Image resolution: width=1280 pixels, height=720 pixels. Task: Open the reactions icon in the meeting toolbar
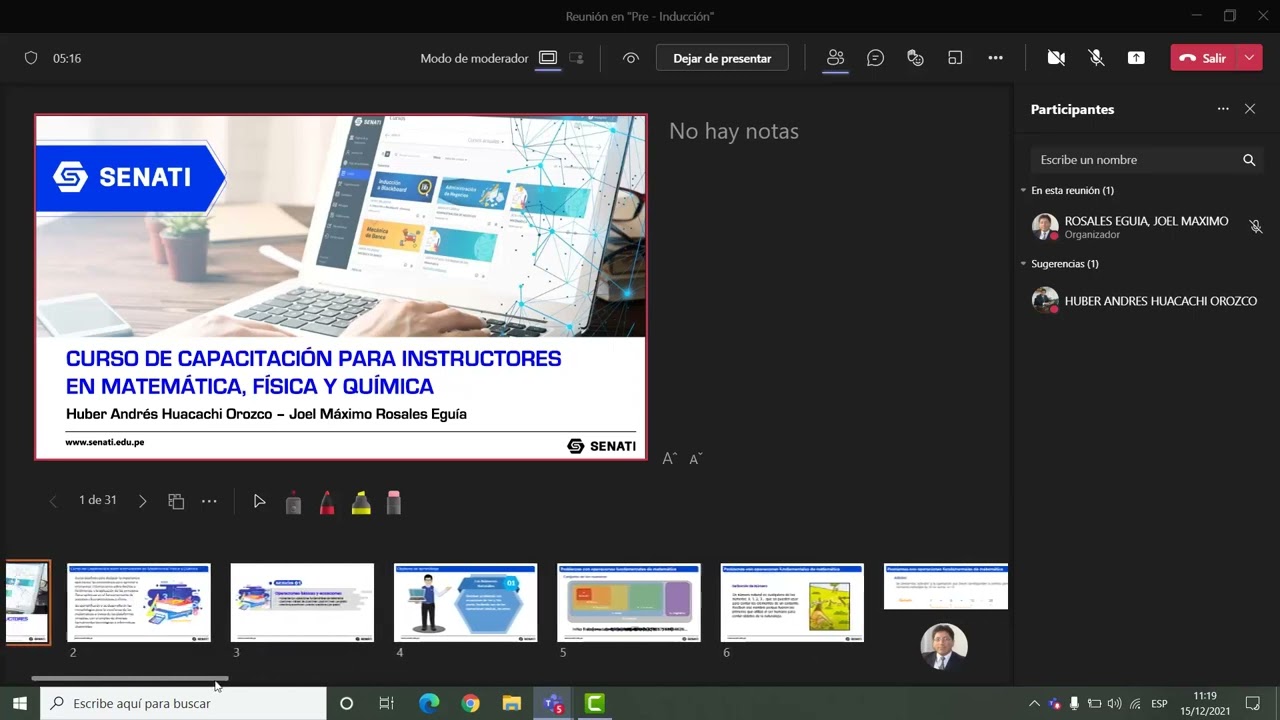pos(915,58)
